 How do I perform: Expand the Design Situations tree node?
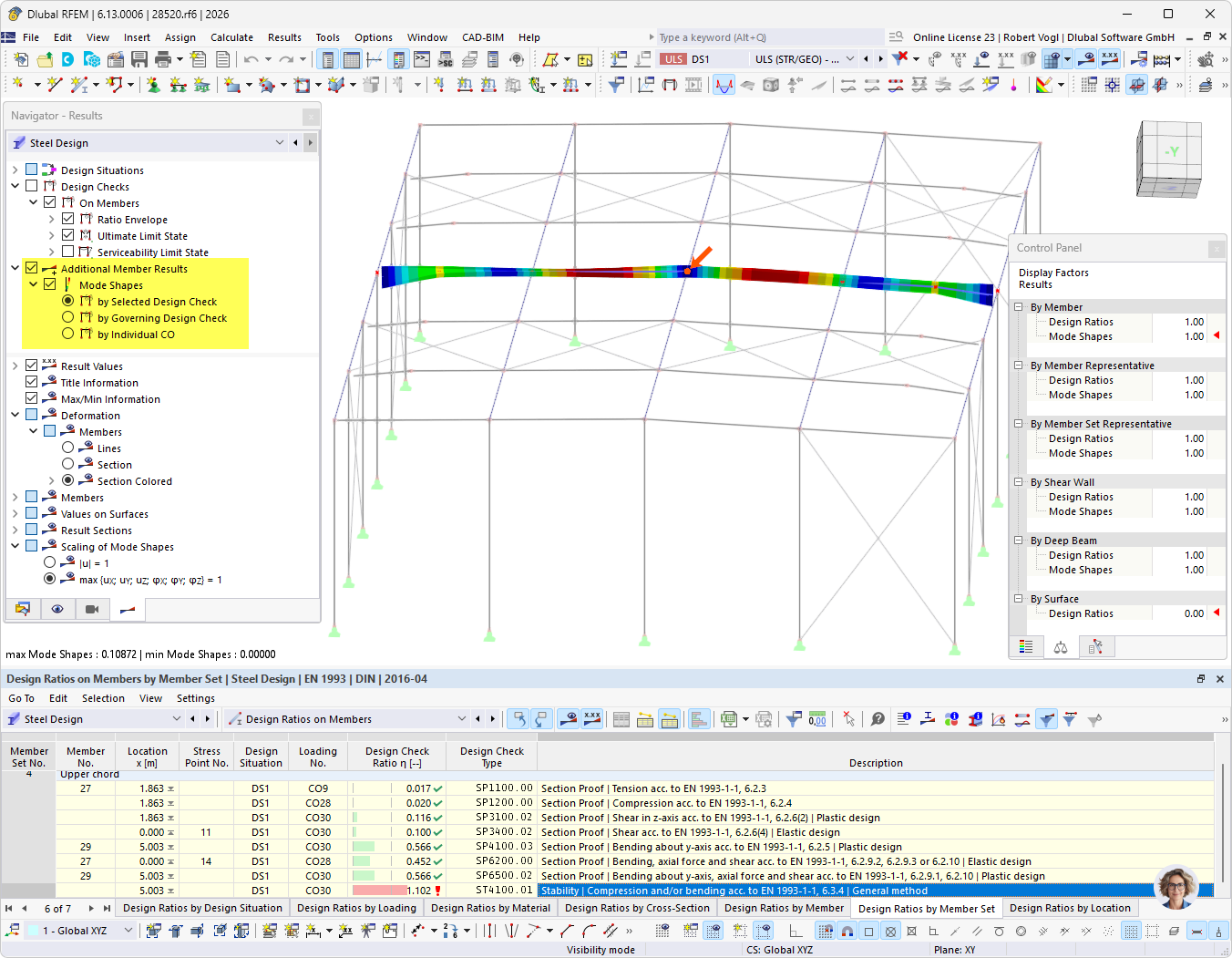pos(16,170)
